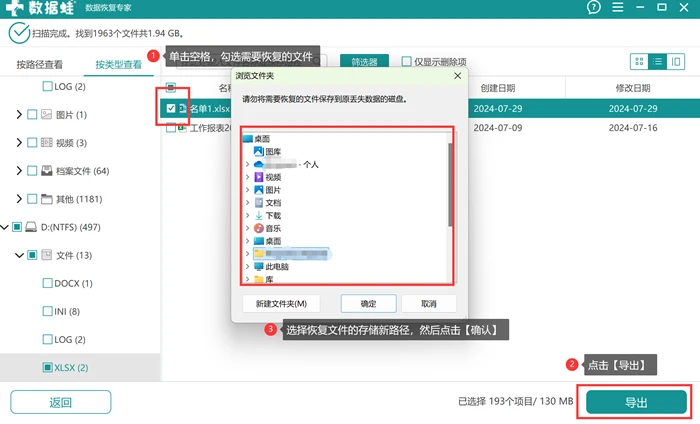Select the 音乐 music folder in dialog

(x=267, y=229)
